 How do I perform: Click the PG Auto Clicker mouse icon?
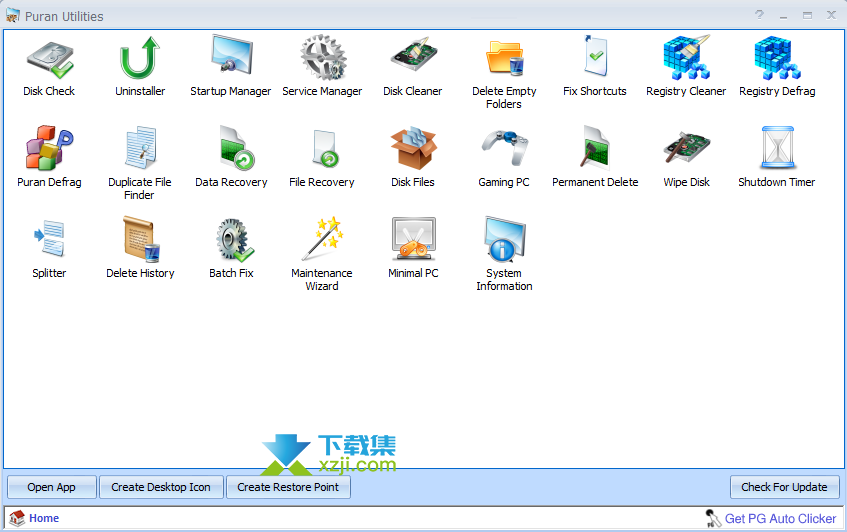point(713,518)
